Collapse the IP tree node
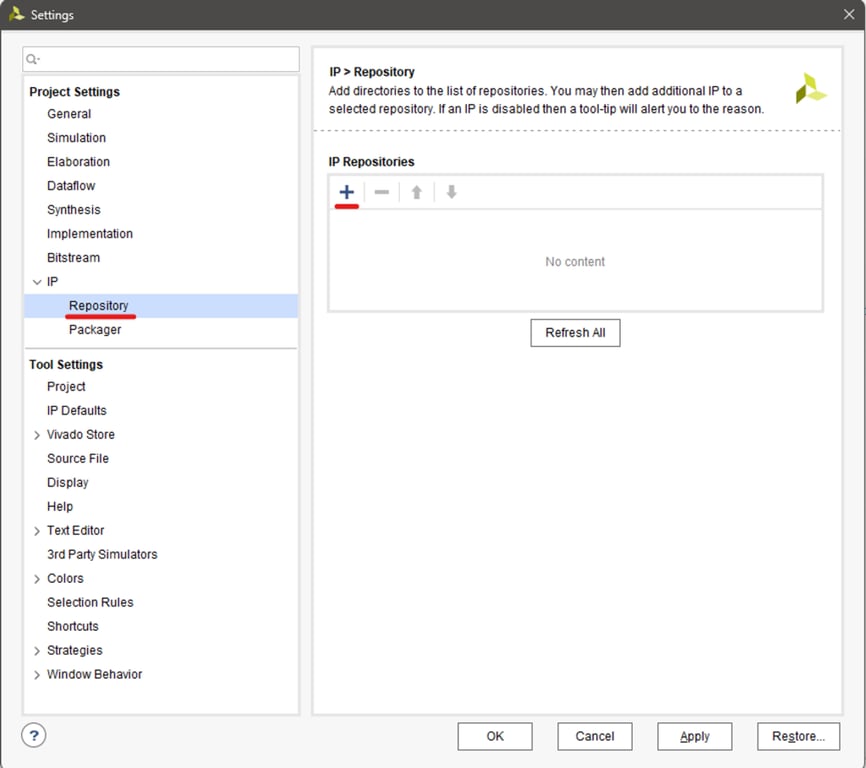Viewport: 866px width, 768px height. click(x=37, y=282)
